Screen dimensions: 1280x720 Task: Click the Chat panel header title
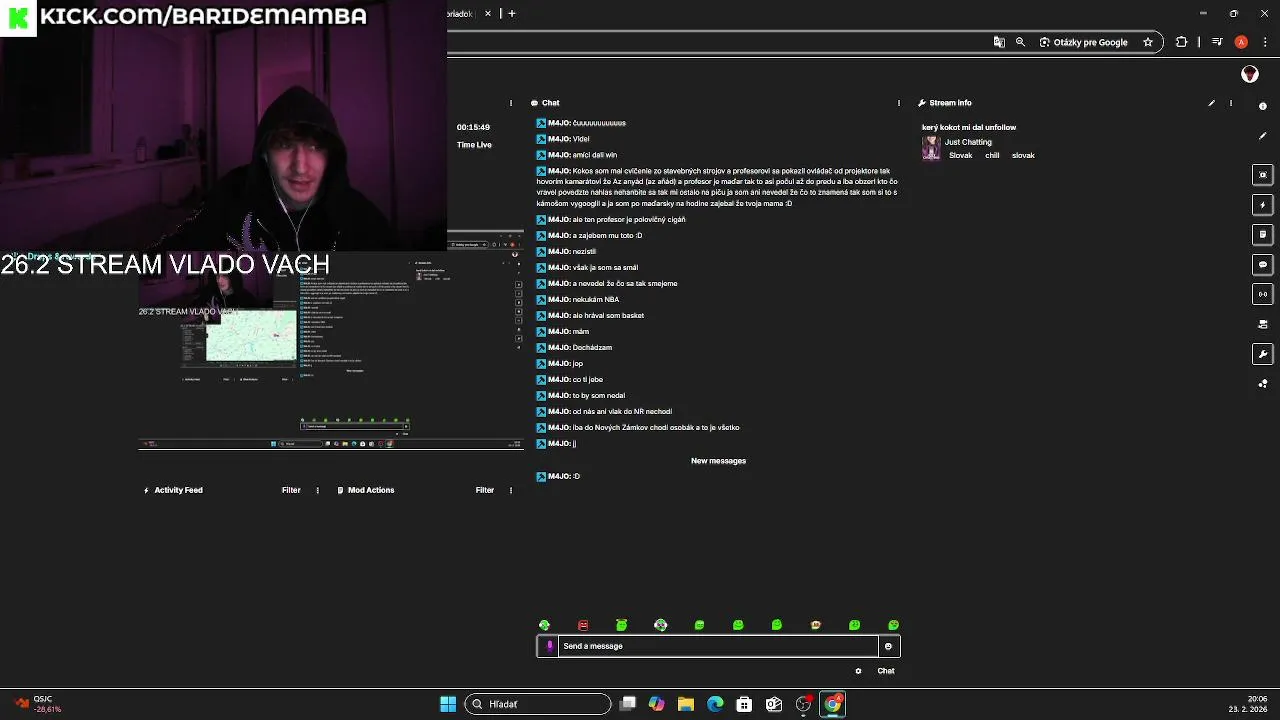551,103
